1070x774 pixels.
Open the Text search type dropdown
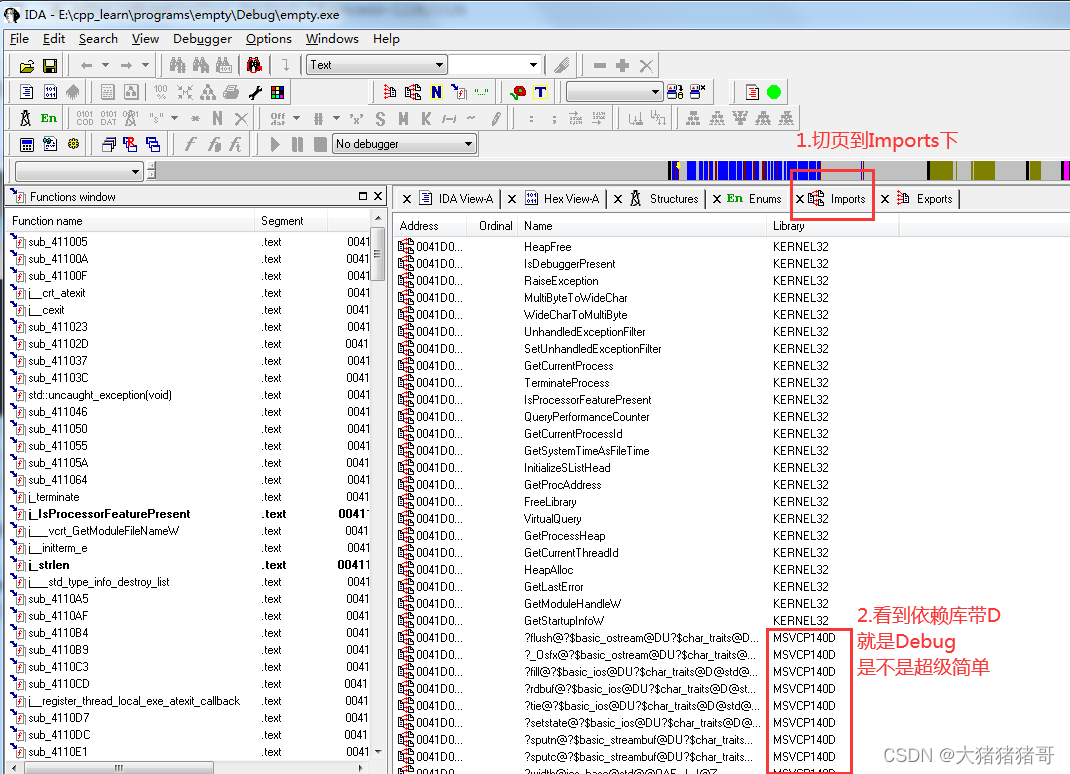coord(439,66)
